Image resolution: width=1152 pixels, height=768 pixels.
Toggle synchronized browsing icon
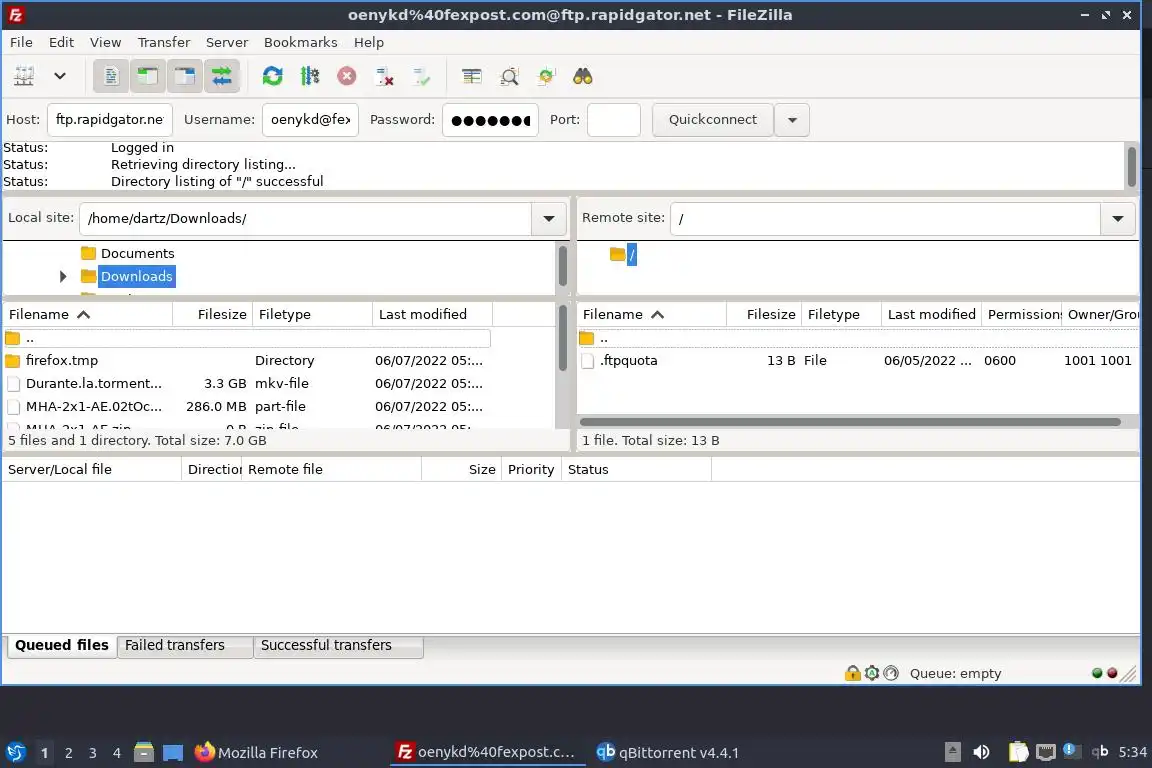546,76
